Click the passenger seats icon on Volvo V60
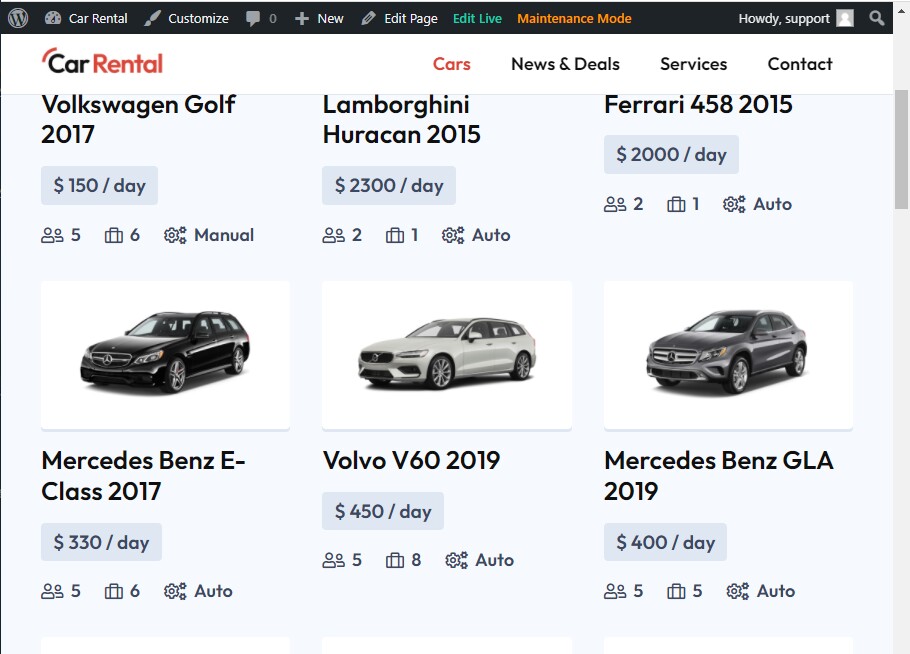This screenshot has width=910, height=654. [x=333, y=560]
